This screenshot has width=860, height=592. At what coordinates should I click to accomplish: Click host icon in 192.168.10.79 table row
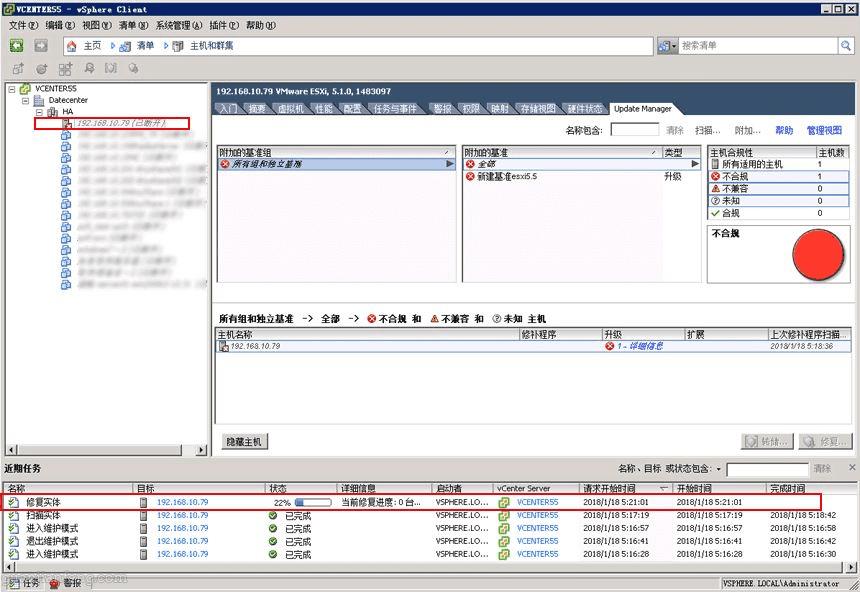point(224,346)
